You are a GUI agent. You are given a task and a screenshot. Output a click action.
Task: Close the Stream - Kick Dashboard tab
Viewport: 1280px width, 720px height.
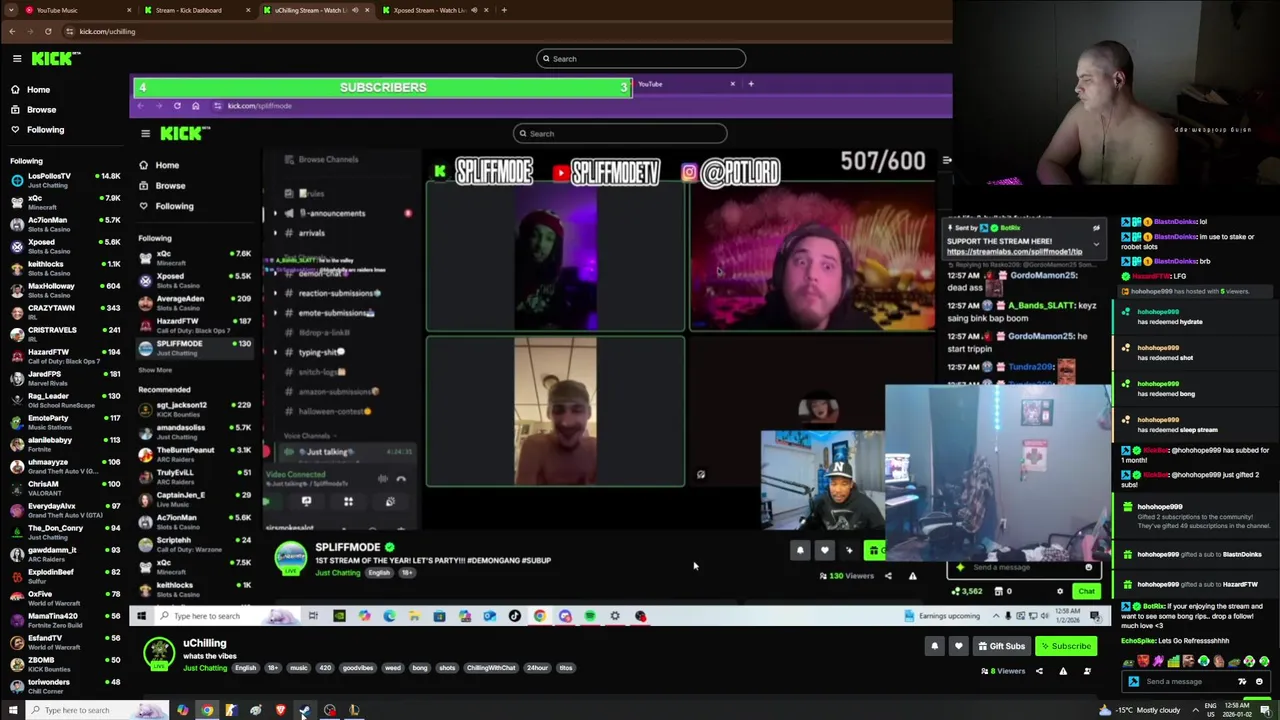pyautogui.click(x=248, y=10)
